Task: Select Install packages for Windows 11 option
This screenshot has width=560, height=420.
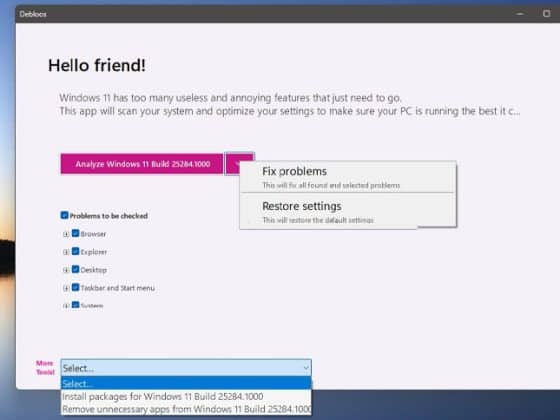Action: coord(186,396)
